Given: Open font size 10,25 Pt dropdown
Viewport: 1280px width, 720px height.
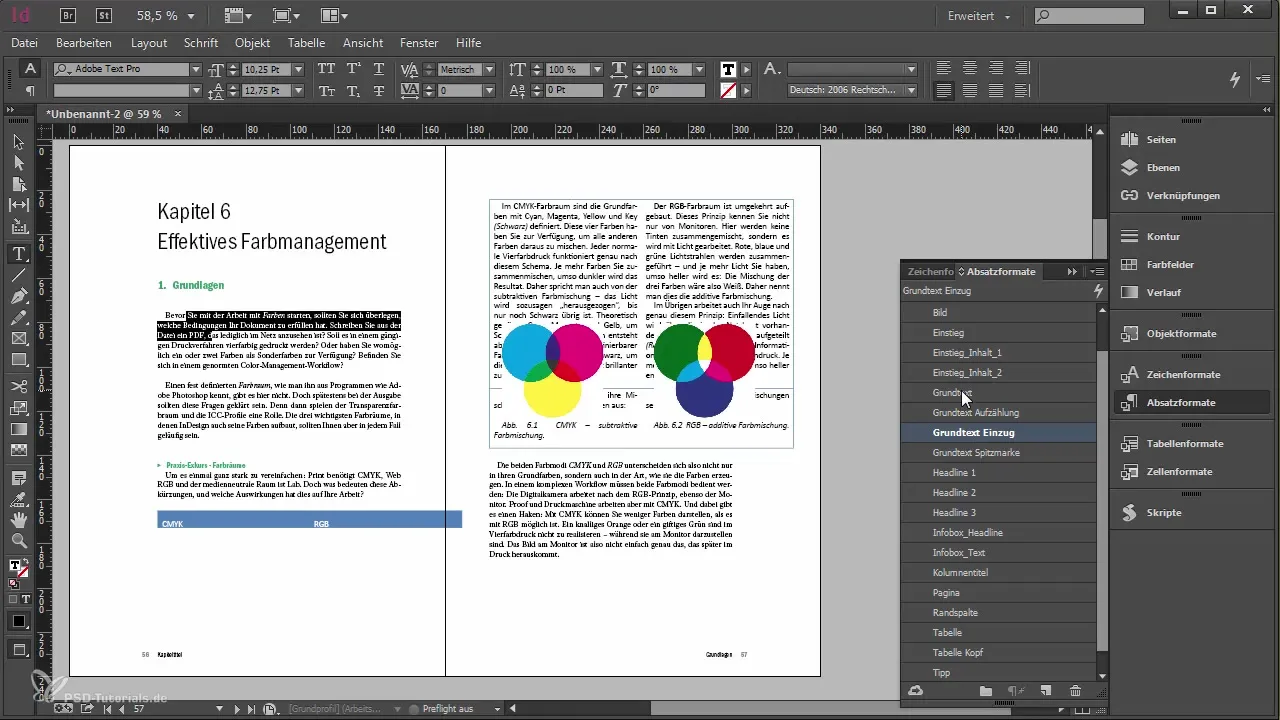Looking at the screenshot, I should point(299,69).
